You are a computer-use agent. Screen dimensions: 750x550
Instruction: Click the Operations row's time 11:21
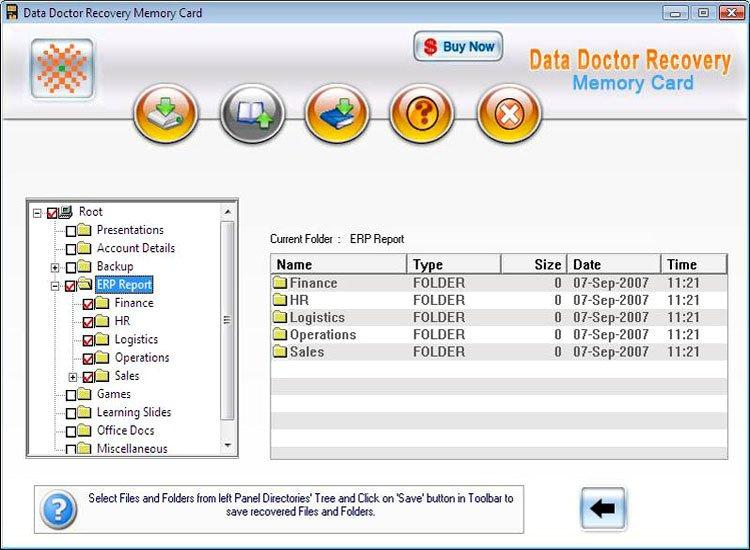pos(683,334)
